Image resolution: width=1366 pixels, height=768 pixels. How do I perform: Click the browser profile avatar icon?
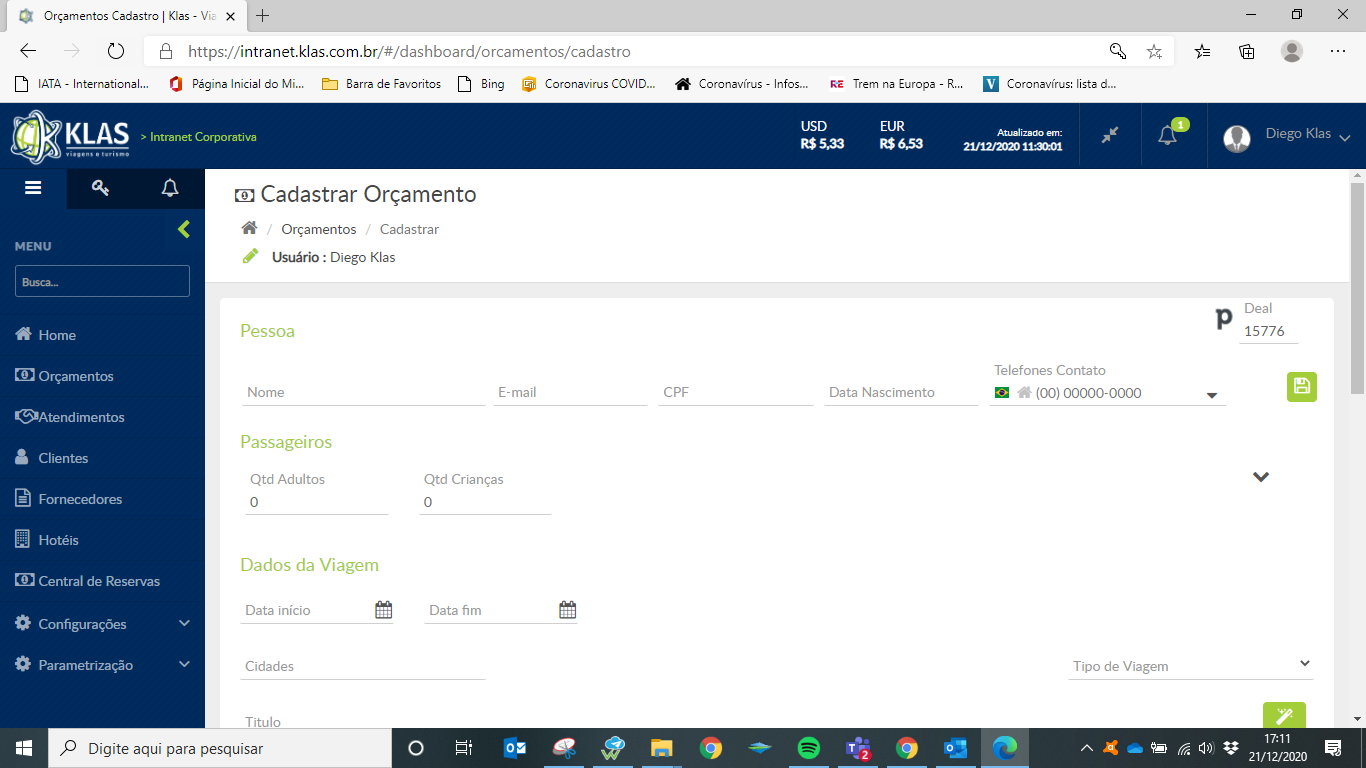[x=1292, y=51]
